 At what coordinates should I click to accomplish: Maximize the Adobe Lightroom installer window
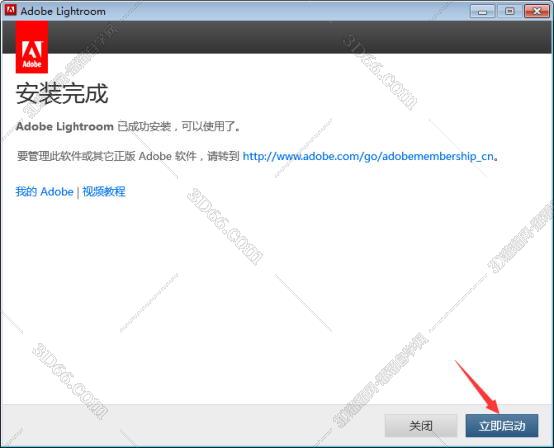point(509,11)
